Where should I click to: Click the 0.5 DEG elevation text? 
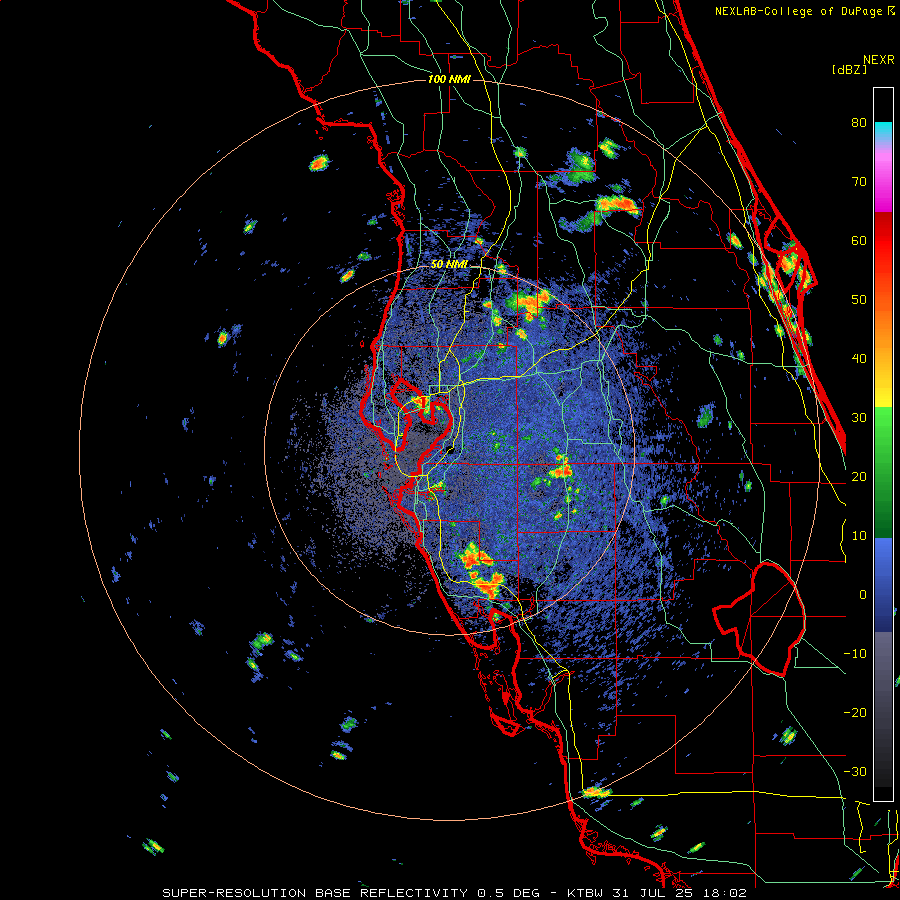pyautogui.click(x=509, y=893)
